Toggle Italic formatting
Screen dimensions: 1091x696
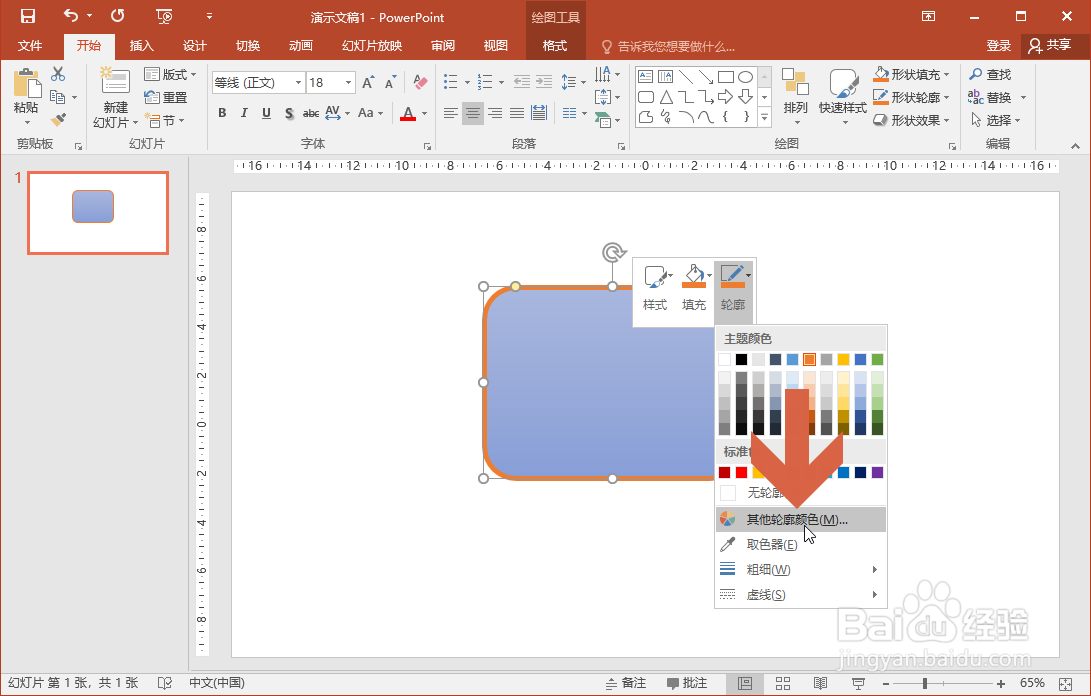[x=244, y=113]
